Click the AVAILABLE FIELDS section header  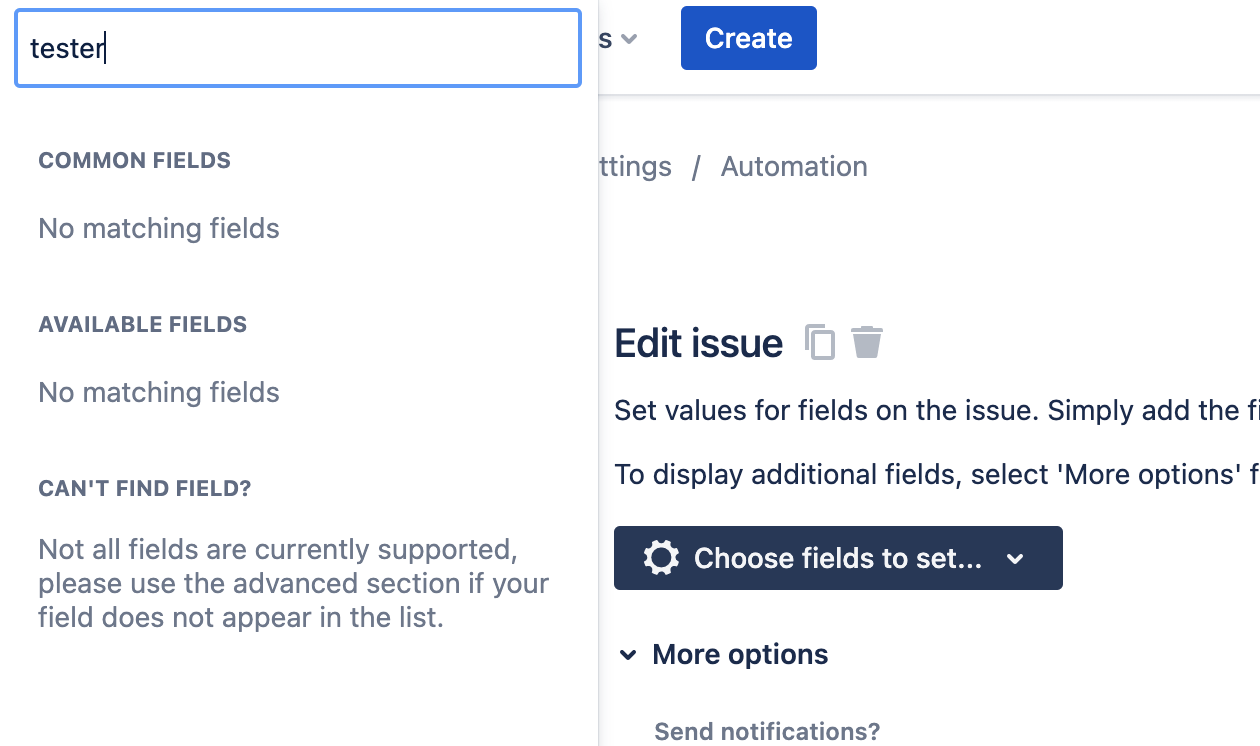(x=142, y=324)
